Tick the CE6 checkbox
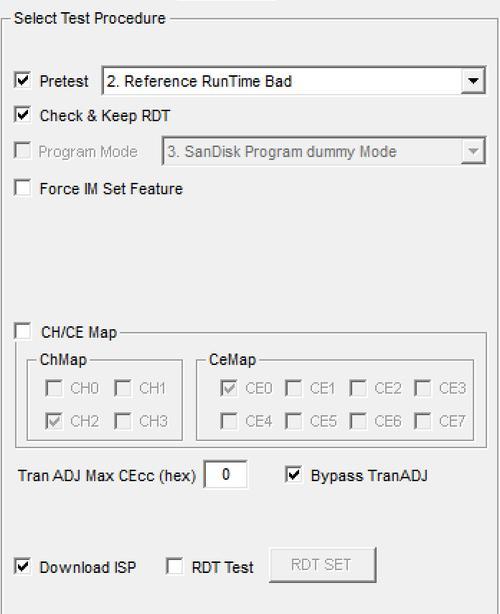500x614 pixels. point(358,421)
